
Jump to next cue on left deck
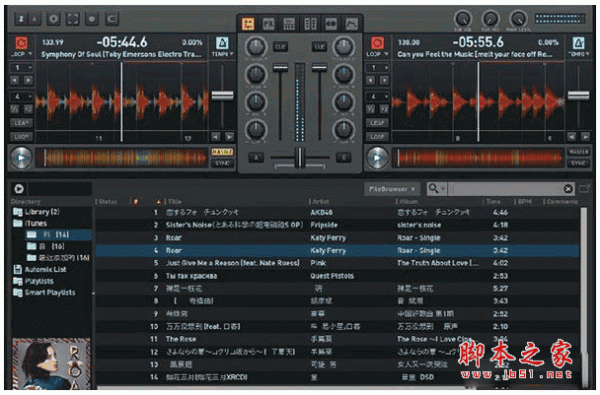click(28, 80)
